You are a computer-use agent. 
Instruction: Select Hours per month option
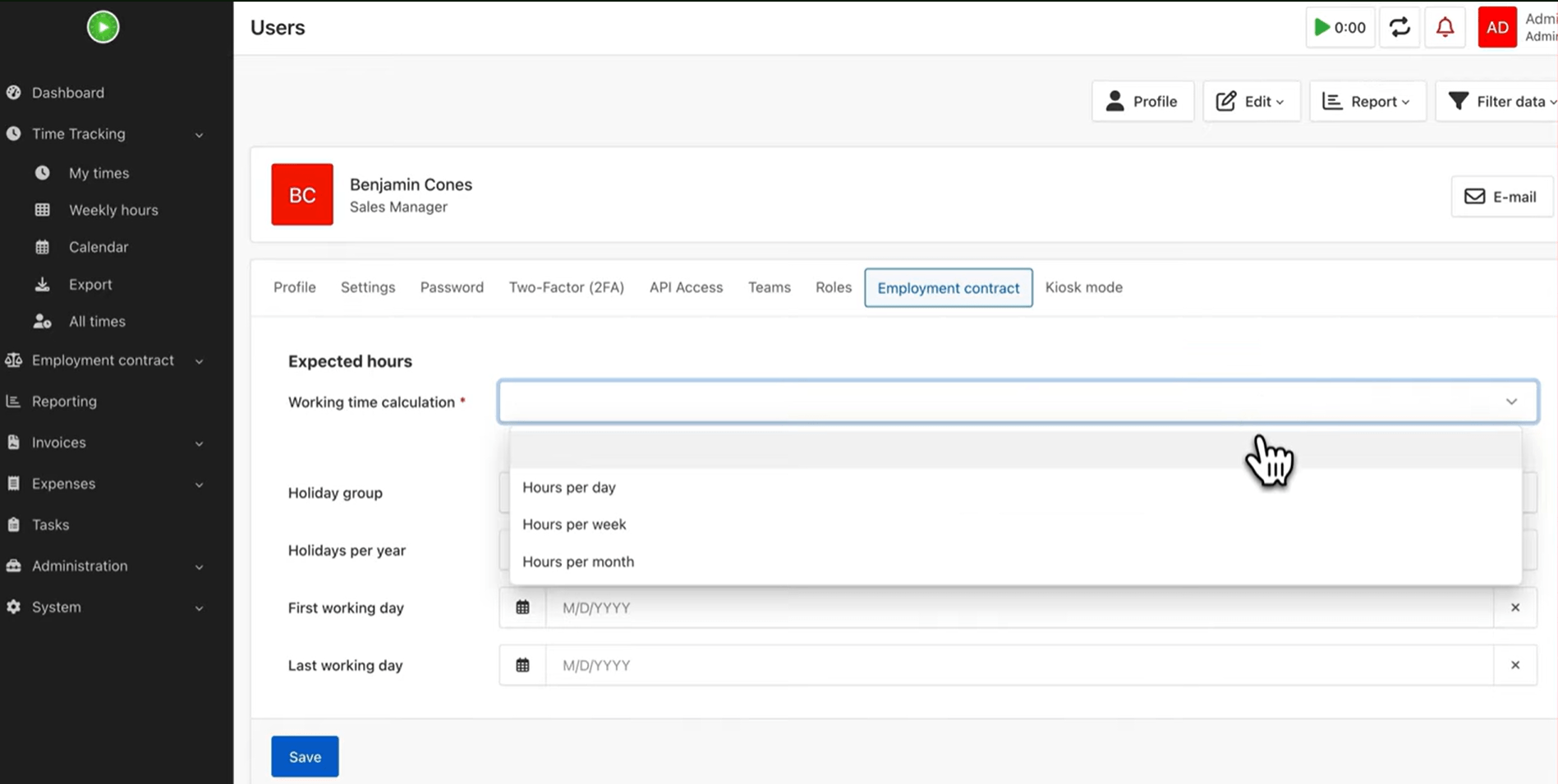(x=1015, y=562)
